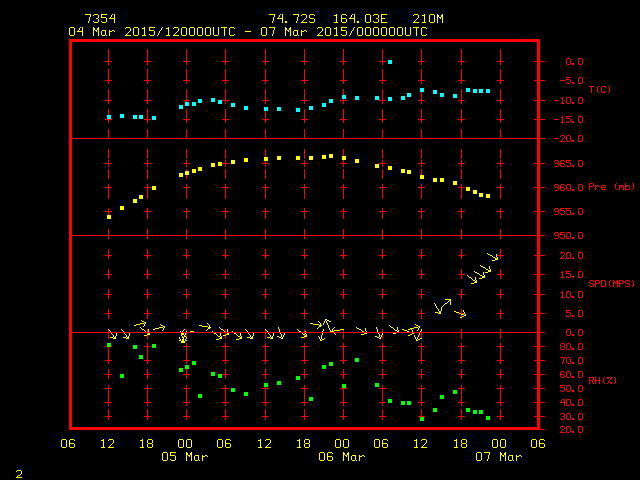640x480 pixels.
Task: Click the first yellow pressure data point
Action: pyautogui.click(x=109, y=216)
